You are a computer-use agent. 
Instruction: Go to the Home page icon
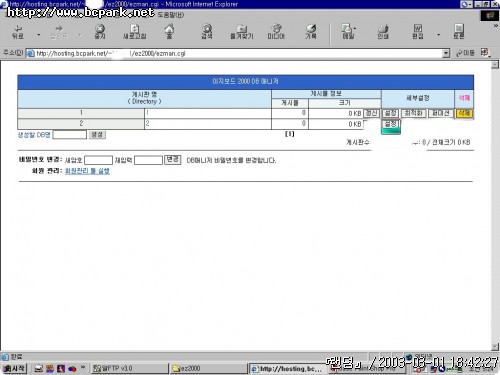click(x=169, y=32)
